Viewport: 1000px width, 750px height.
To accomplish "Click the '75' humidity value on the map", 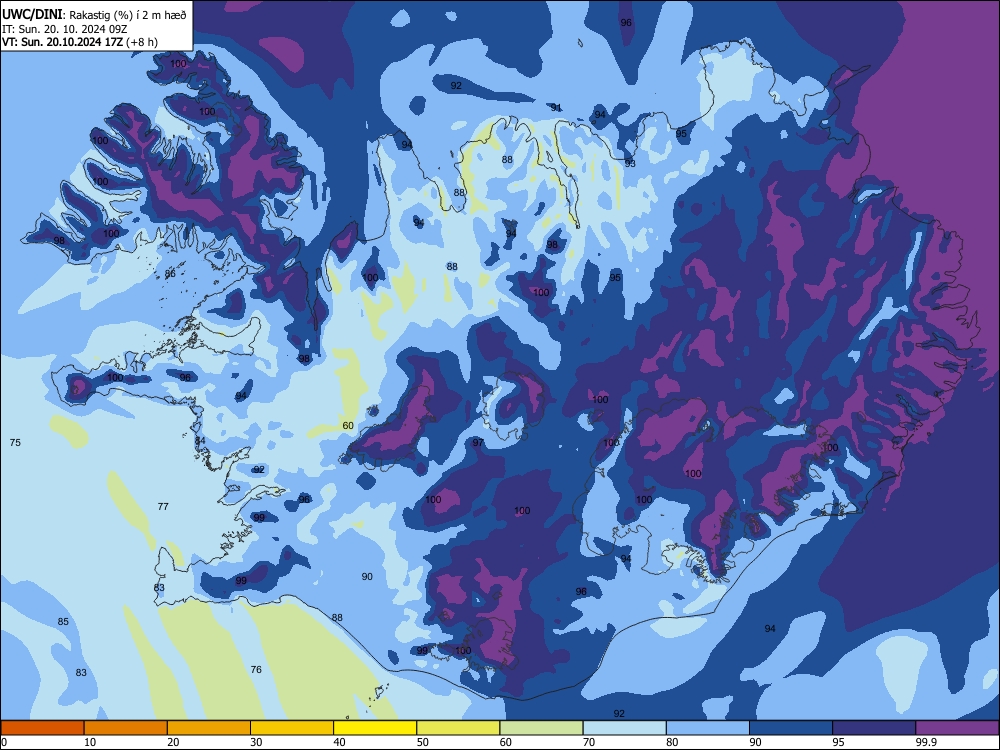I will click(15, 442).
